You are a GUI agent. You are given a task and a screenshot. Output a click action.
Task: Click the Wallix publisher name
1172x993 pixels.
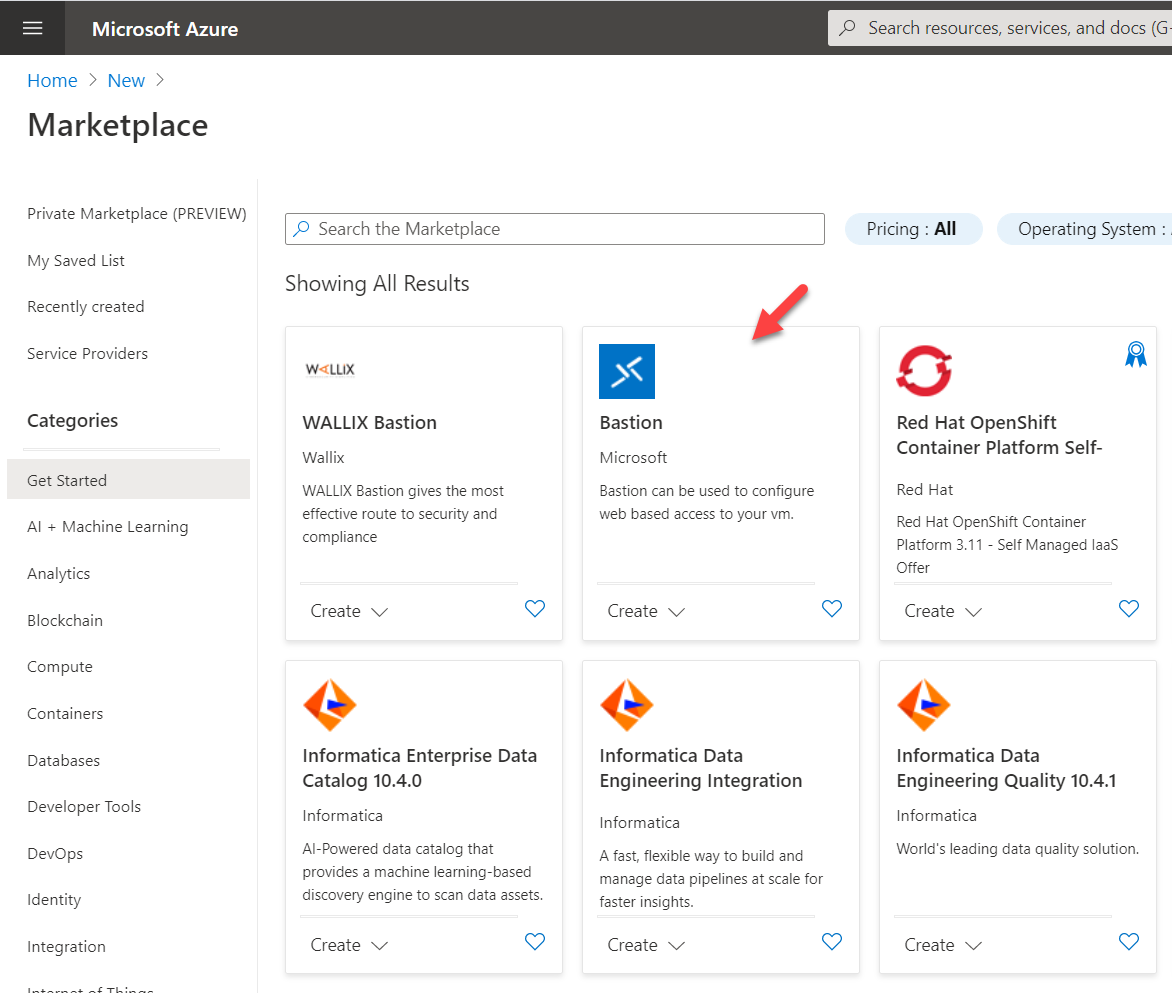coord(323,457)
